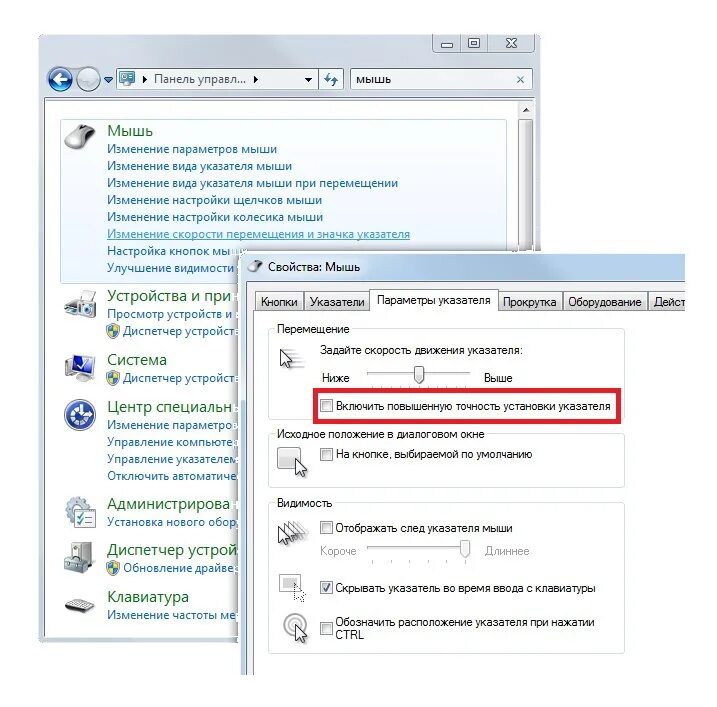Check На кнопке, выбираемой по умолчанию
Viewport: 717px width, 707px height.
(x=326, y=454)
